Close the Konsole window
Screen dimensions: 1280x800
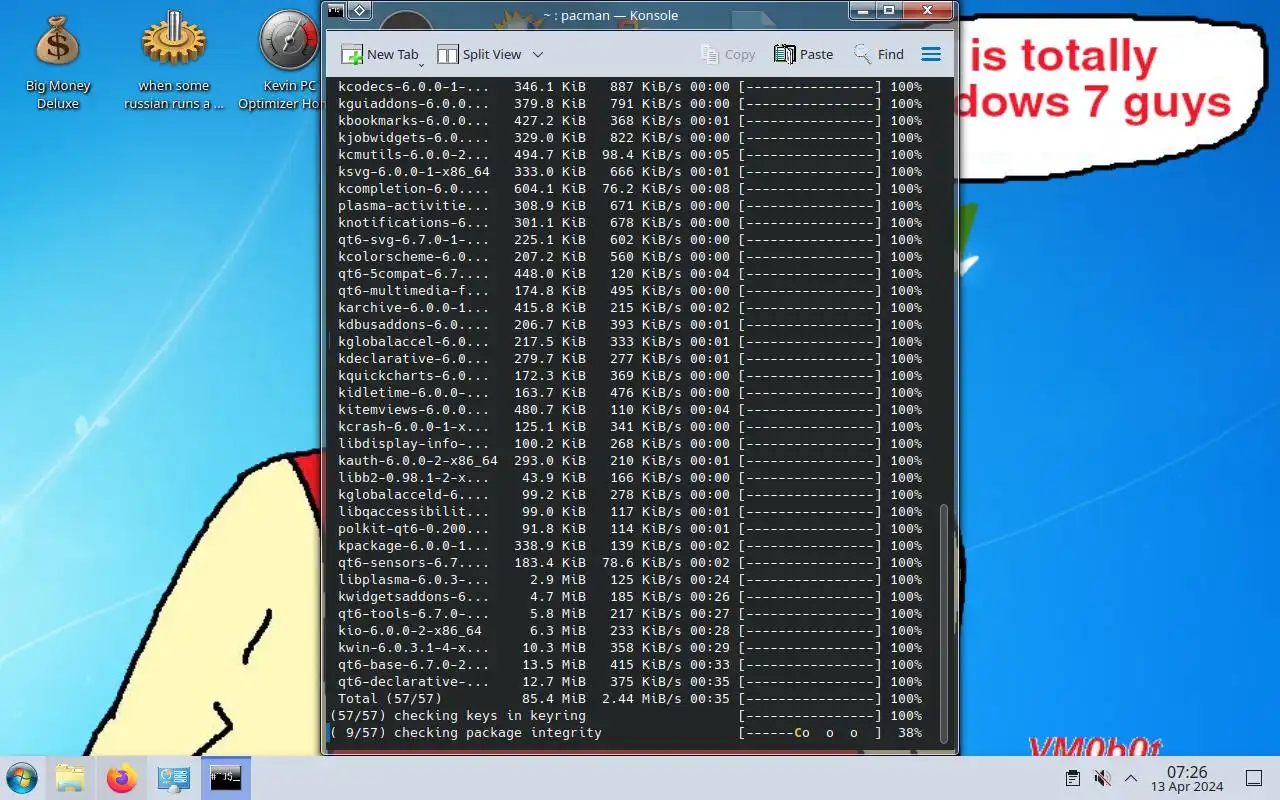[927, 11]
